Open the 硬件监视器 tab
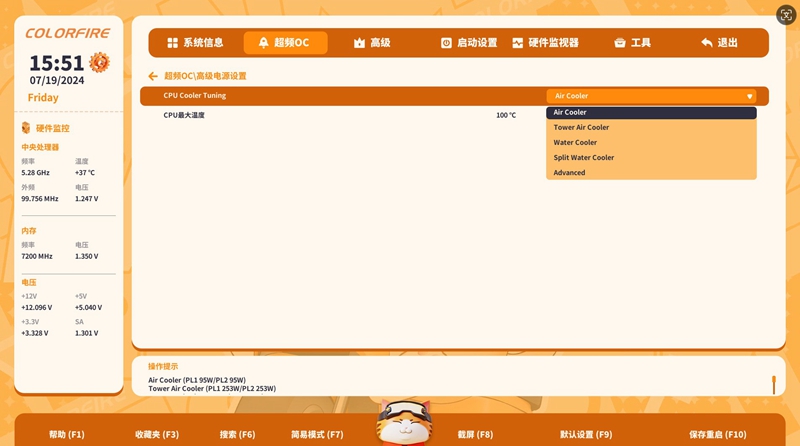The width and height of the screenshot is (800, 446). (x=553, y=43)
